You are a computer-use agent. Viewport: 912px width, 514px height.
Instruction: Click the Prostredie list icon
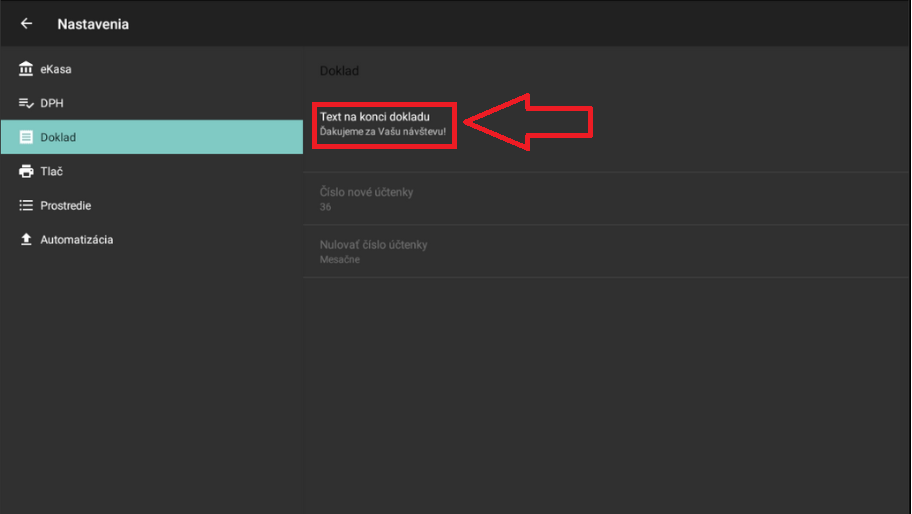pyautogui.click(x=26, y=205)
